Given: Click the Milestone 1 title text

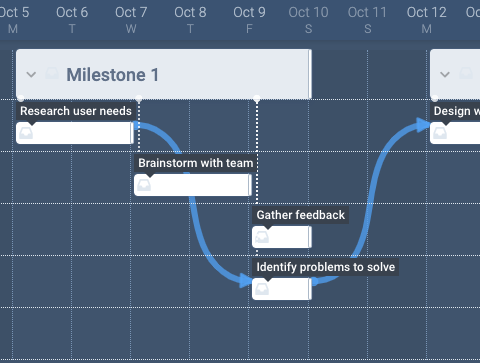Looking at the screenshot, I should pyautogui.click(x=112, y=75).
